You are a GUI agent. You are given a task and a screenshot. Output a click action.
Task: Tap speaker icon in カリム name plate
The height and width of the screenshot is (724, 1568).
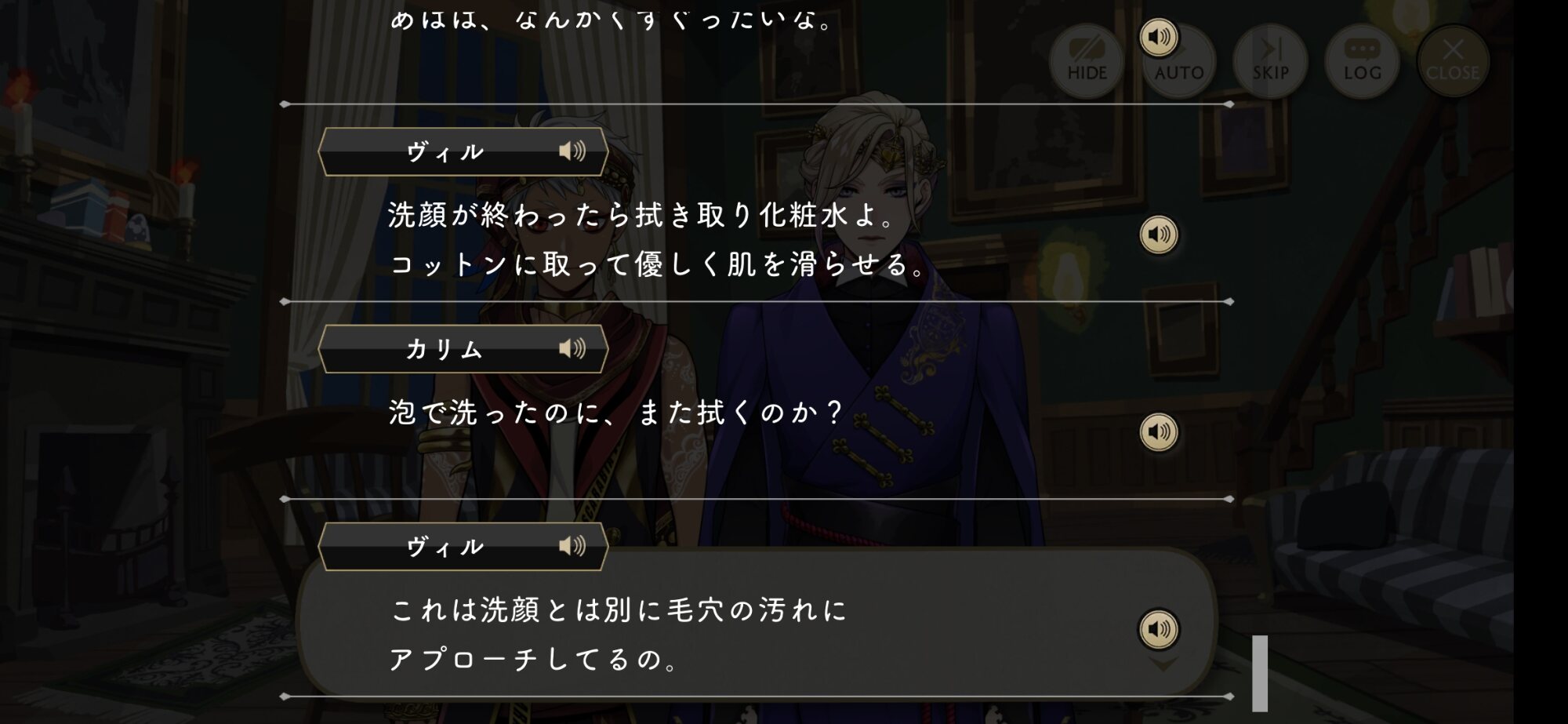click(x=572, y=348)
